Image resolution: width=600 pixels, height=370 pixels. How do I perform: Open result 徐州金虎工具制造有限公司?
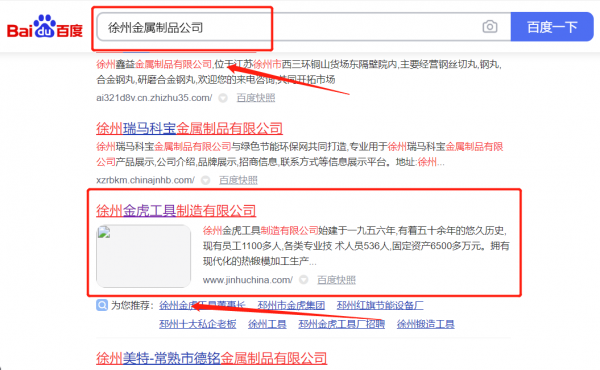click(x=176, y=210)
